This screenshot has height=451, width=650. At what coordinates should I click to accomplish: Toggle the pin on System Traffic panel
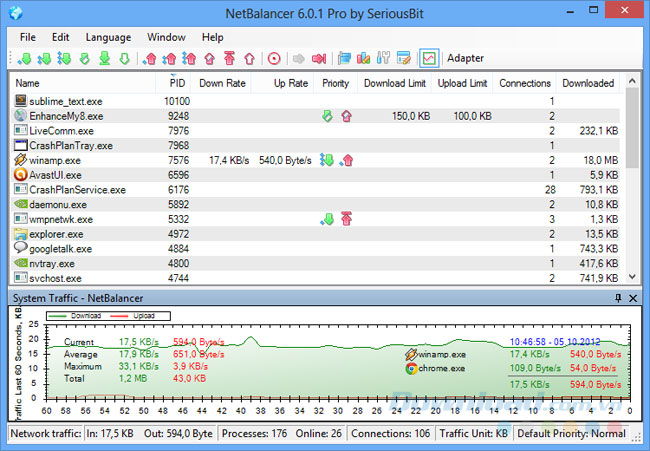pyautogui.click(x=618, y=298)
